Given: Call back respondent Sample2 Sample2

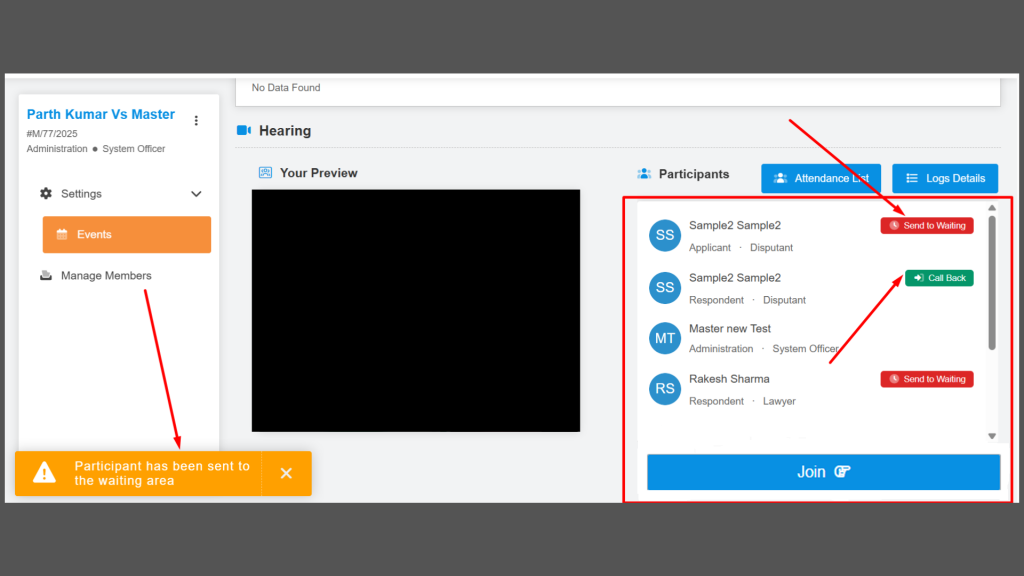Looking at the screenshot, I should [939, 278].
